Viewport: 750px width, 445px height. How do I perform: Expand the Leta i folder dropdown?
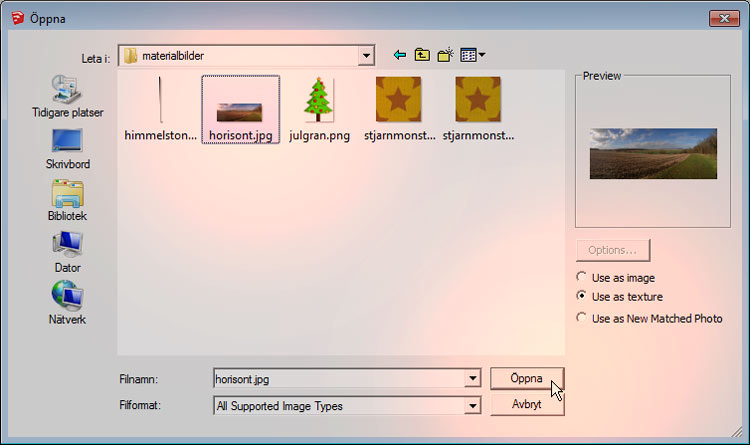[x=366, y=56]
